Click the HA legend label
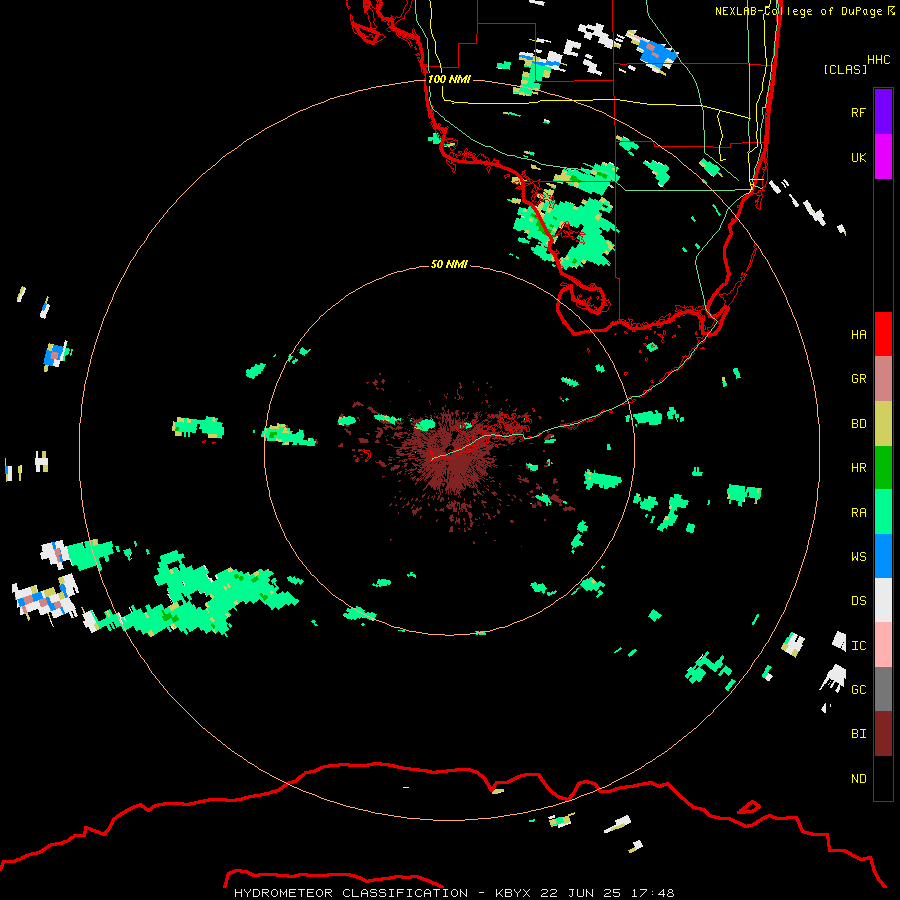The image size is (900, 900). (x=858, y=335)
